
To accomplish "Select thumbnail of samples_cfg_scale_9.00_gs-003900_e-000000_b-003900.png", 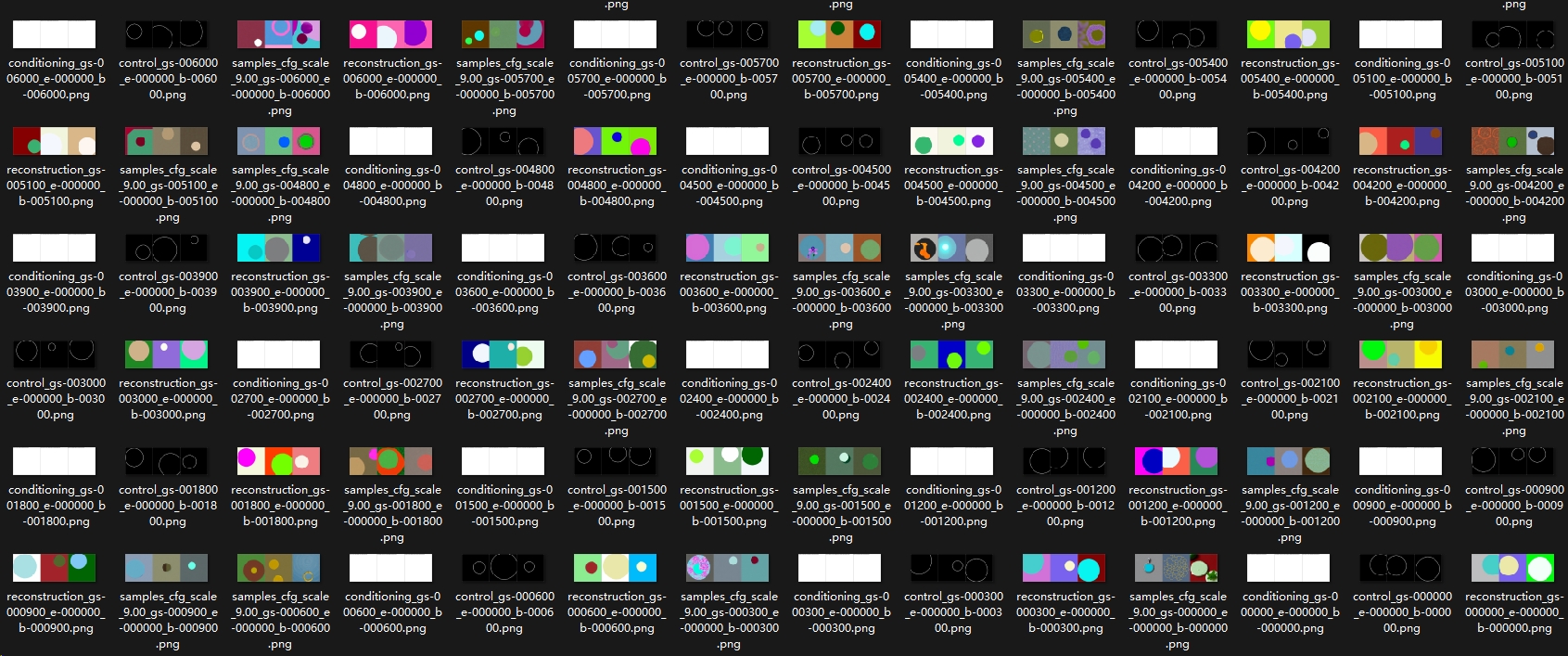I will tap(391, 248).
